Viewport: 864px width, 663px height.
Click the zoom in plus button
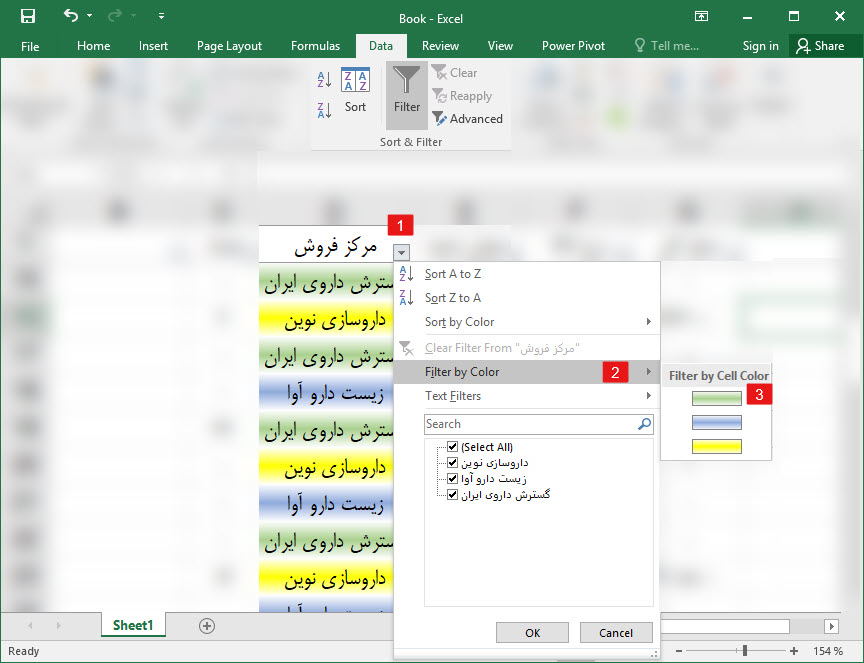793,651
